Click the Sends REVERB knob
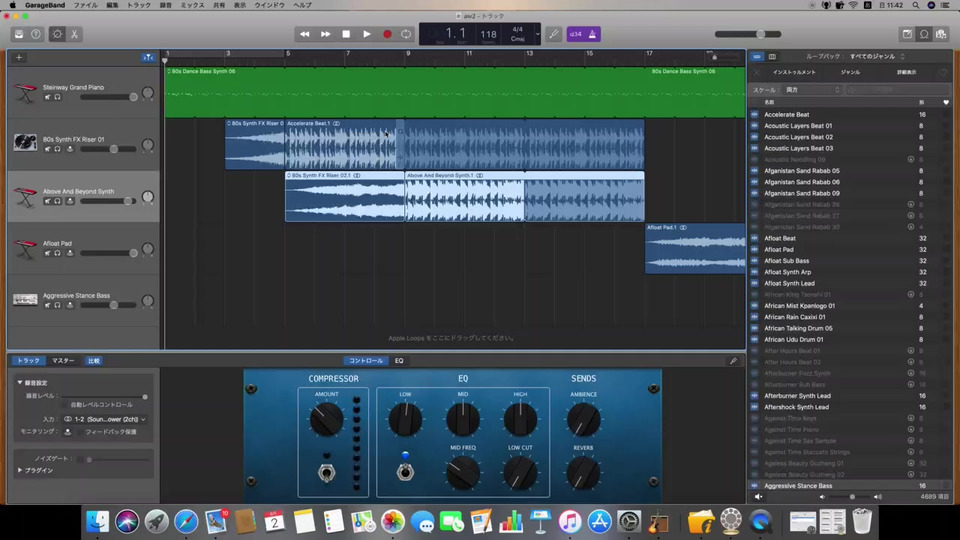This screenshot has width=960, height=540. 583,473
